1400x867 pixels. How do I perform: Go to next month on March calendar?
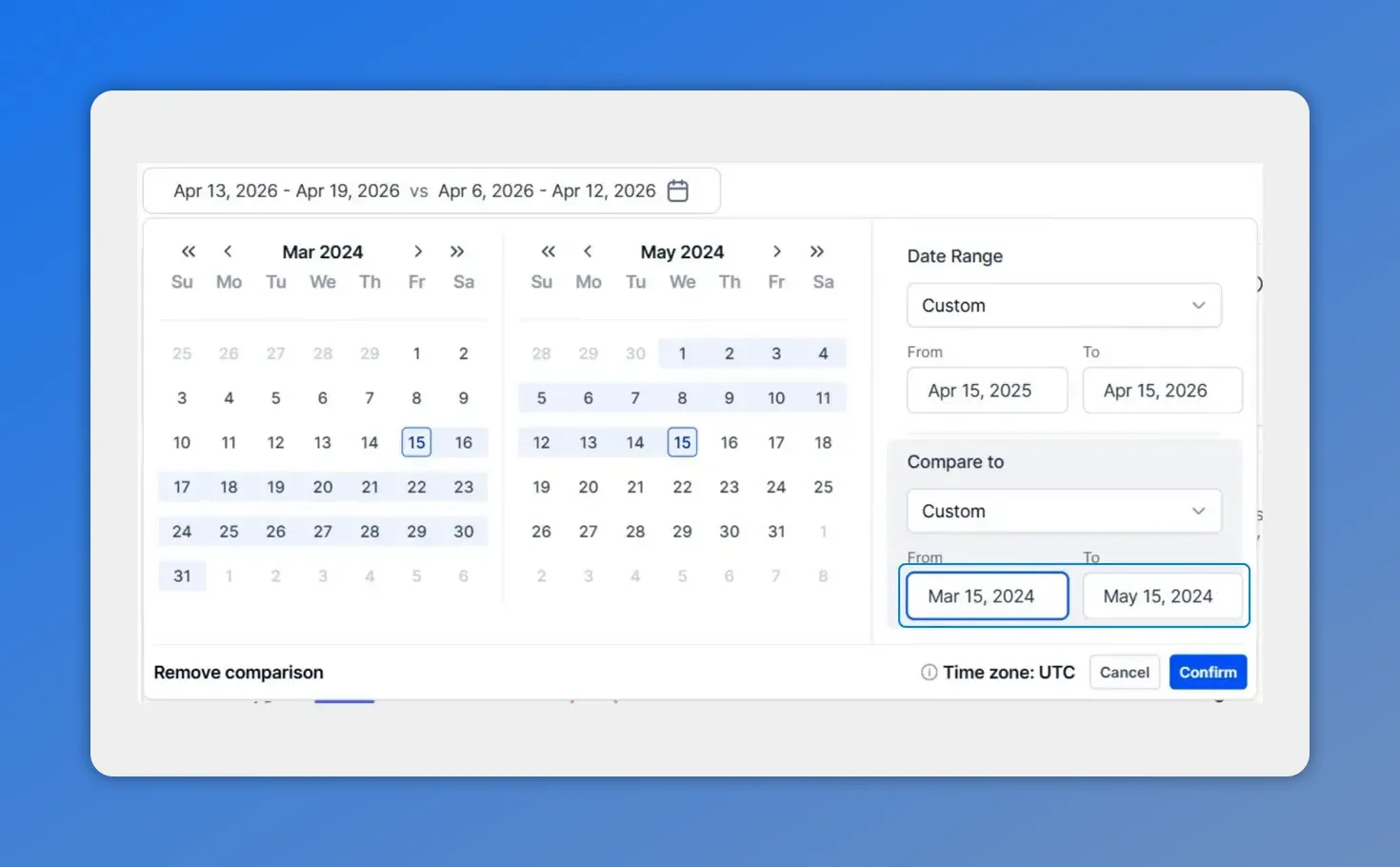(x=417, y=252)
